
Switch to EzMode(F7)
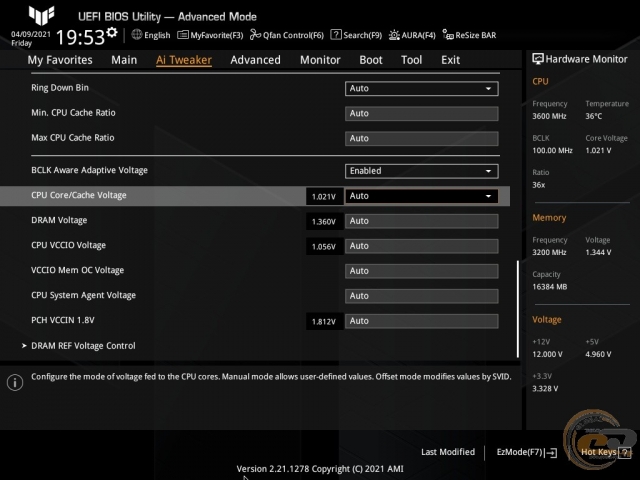pyautogui.click(x=520, y=452)
